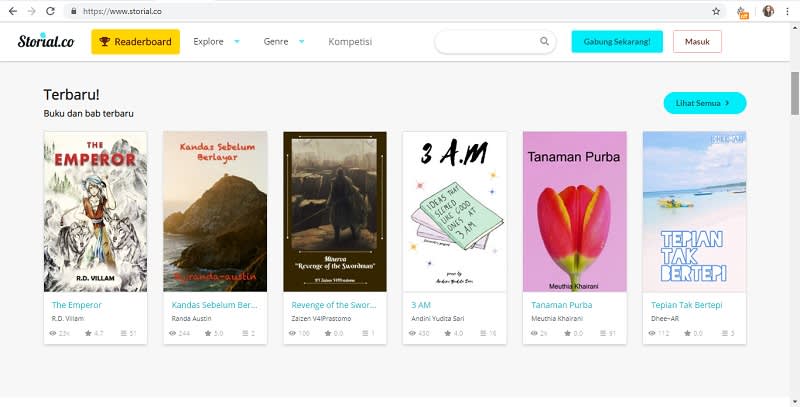Click the browser extension icon beside the star
The width and height of the screenshot is (800, 407).
(x=742, y=11)
